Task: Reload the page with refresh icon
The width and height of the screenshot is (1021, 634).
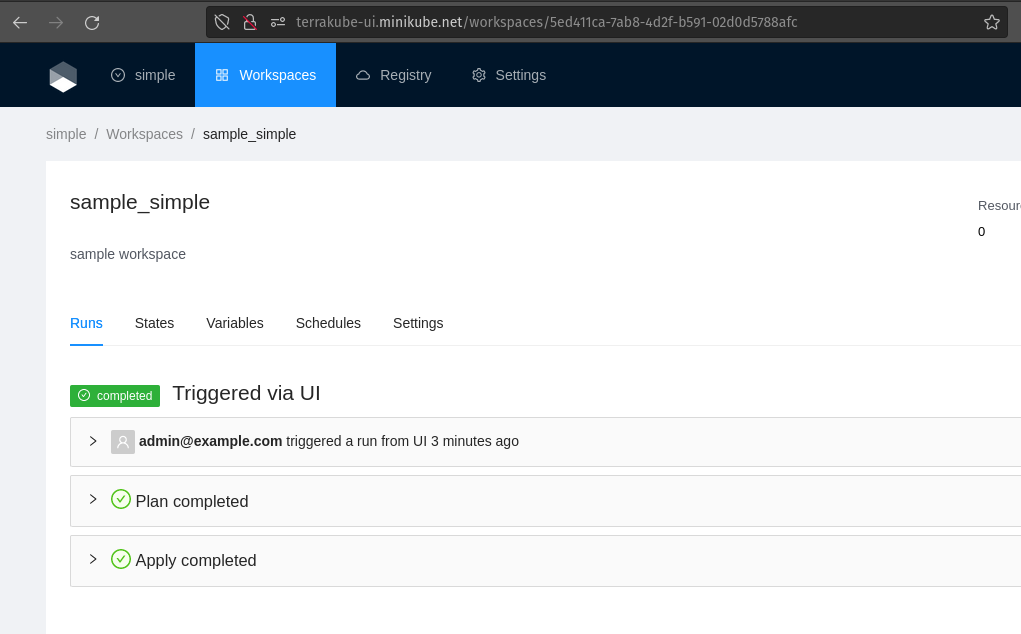Action: [x=92, y=22]
